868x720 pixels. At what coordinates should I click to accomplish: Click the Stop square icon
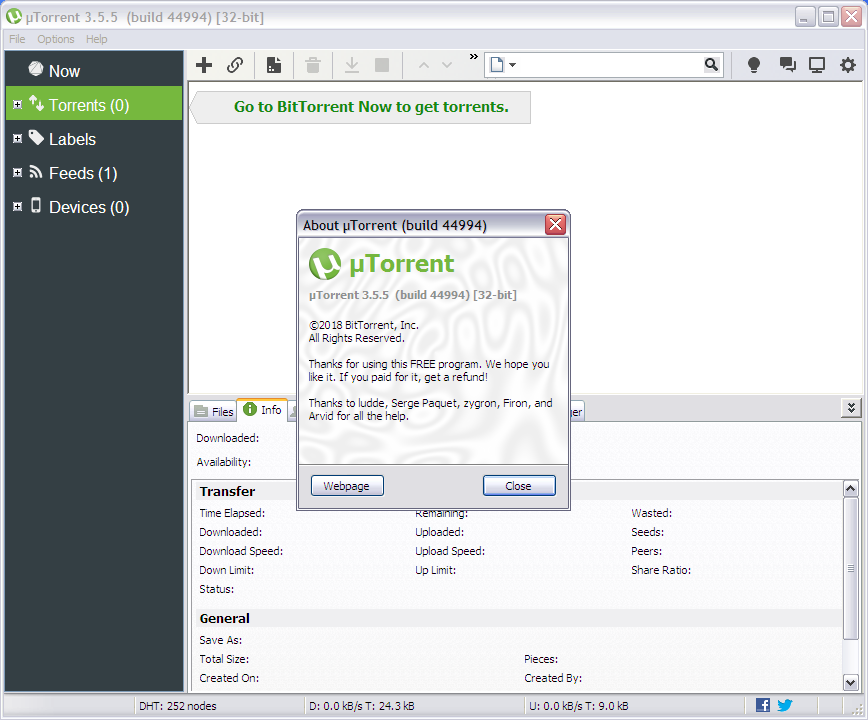click(382, 65)
